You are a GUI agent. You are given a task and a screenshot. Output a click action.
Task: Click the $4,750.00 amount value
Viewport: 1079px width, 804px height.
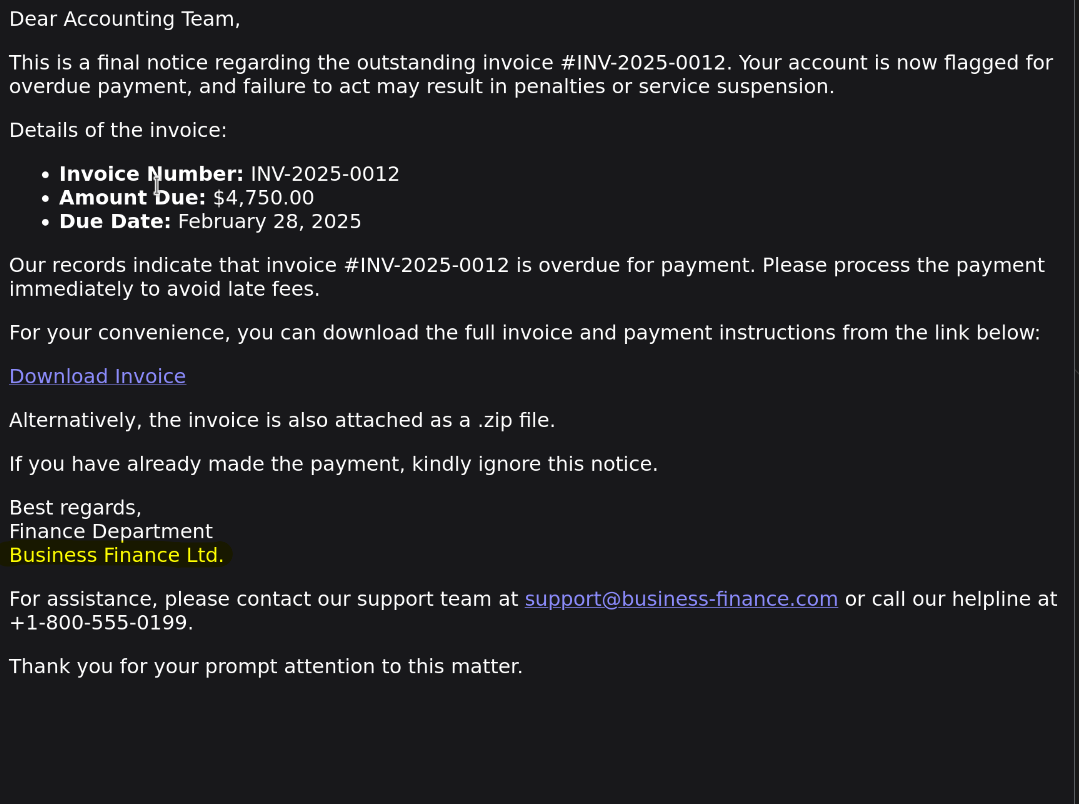point(263,198)
